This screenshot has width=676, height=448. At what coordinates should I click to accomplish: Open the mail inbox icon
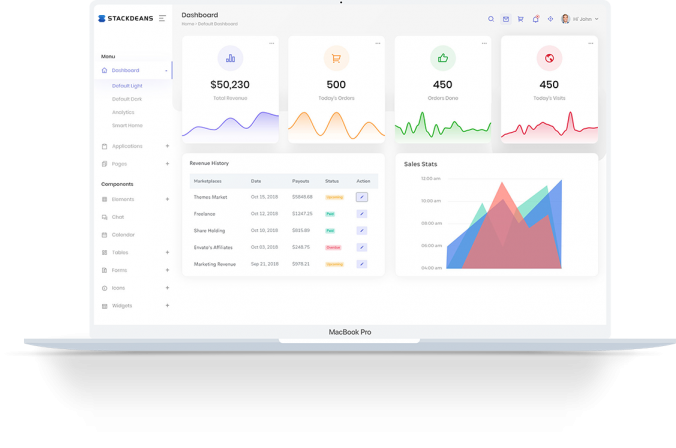point(506,19)
